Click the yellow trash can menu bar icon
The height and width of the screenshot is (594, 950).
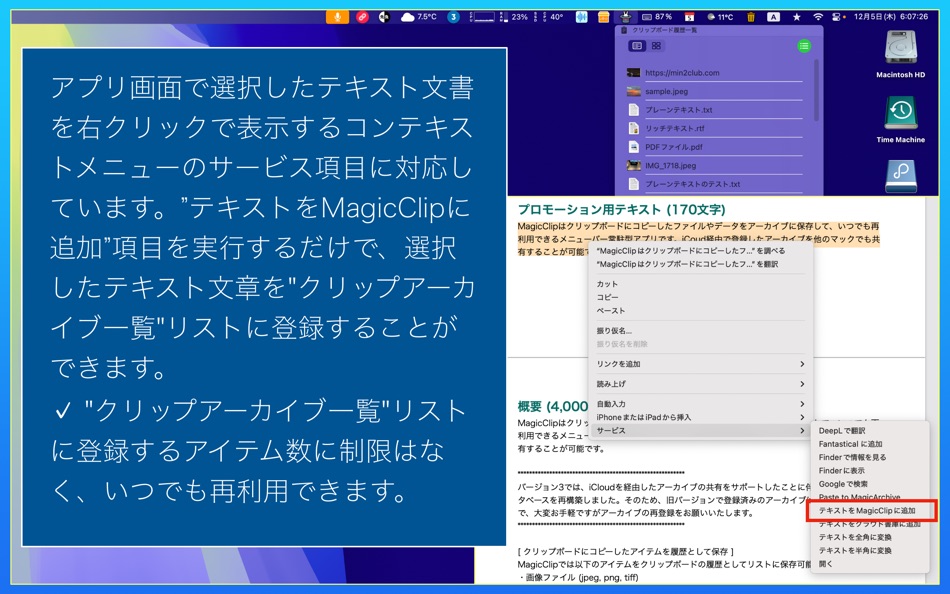coord(751,17)
